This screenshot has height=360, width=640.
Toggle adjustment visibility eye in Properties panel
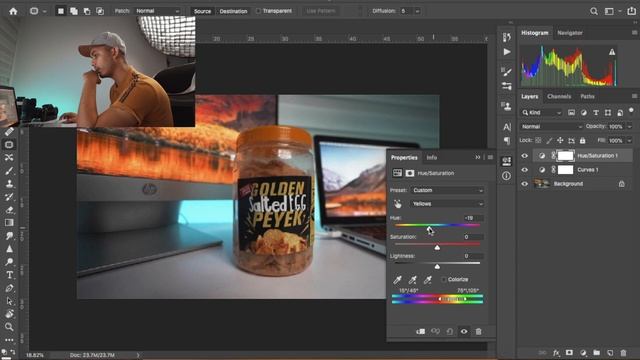(464, 331)
